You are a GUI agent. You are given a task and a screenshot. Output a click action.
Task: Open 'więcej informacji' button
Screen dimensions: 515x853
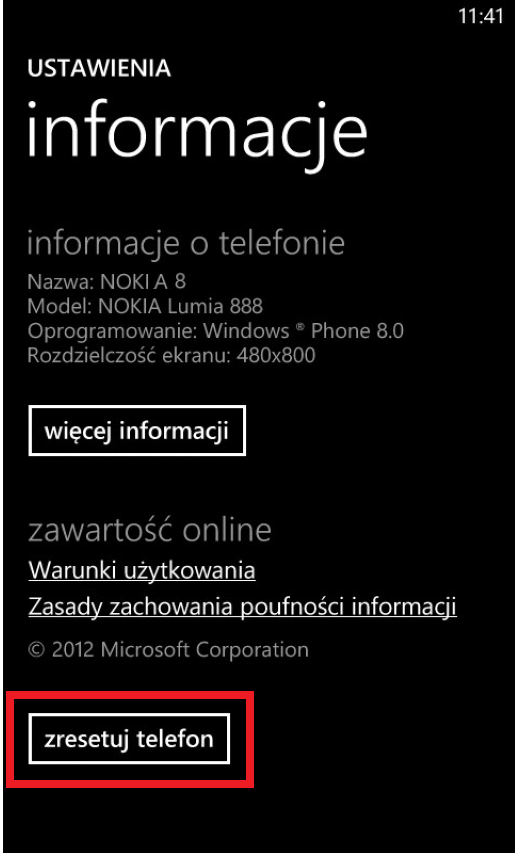pyautogui.click(x=137, y=430)
